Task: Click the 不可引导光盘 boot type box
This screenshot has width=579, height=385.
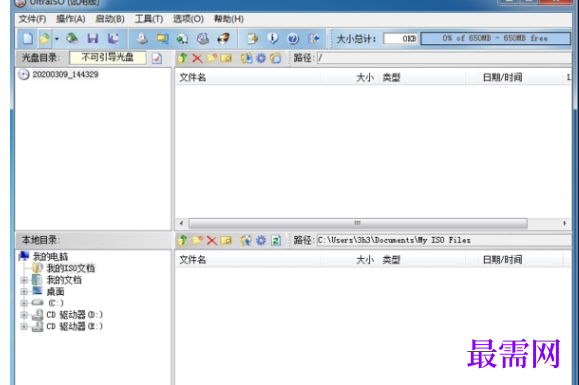Action: point(107,58)
